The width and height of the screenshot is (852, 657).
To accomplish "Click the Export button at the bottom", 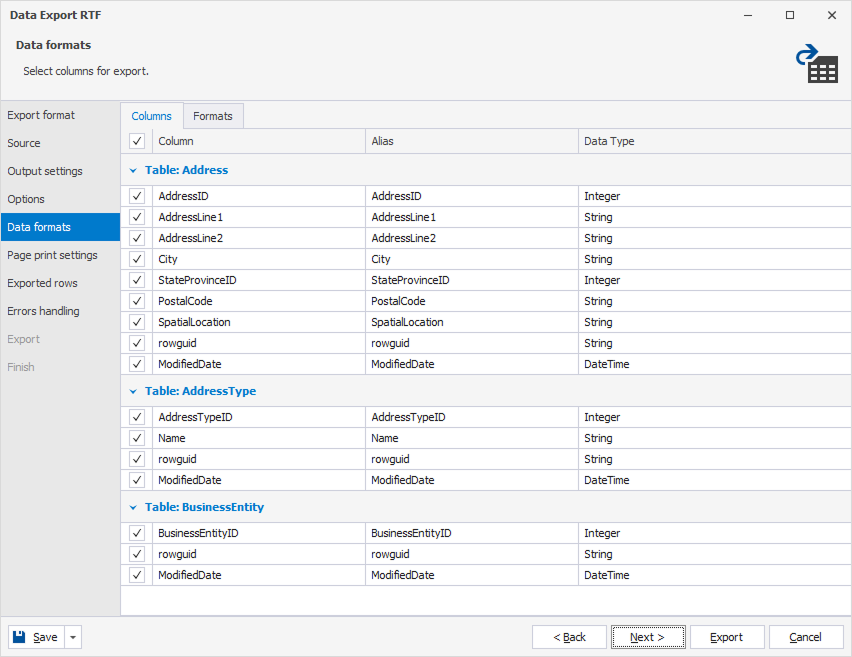I will click(726, 637).
